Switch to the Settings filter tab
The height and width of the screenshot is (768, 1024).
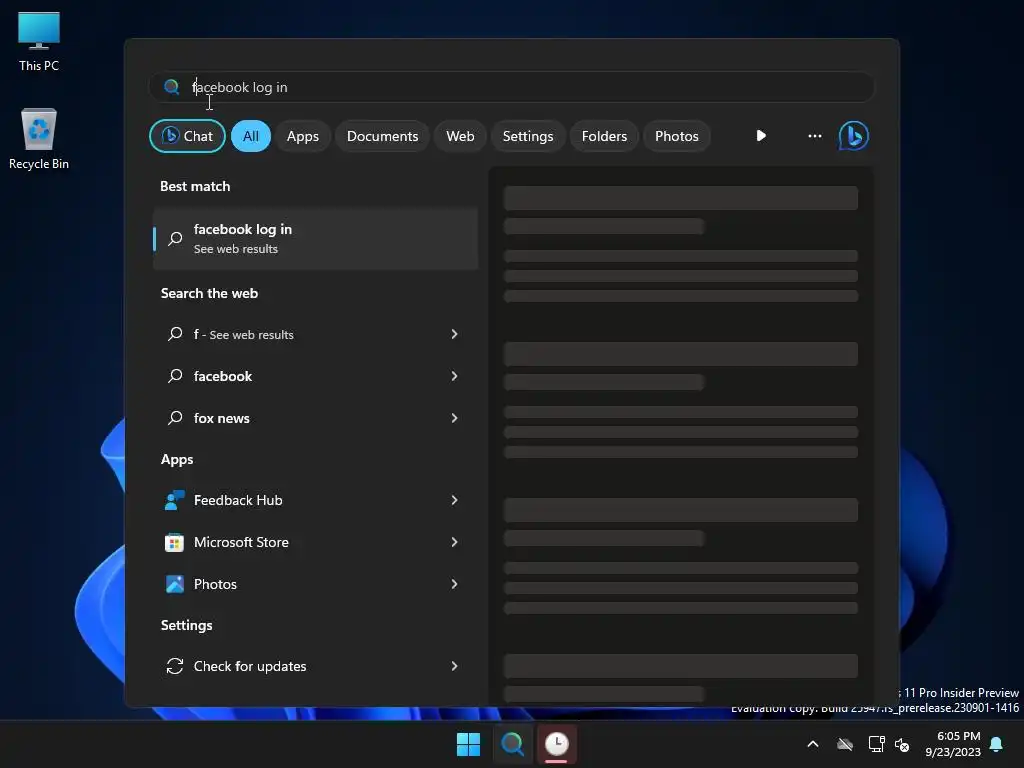pos(528,136)
